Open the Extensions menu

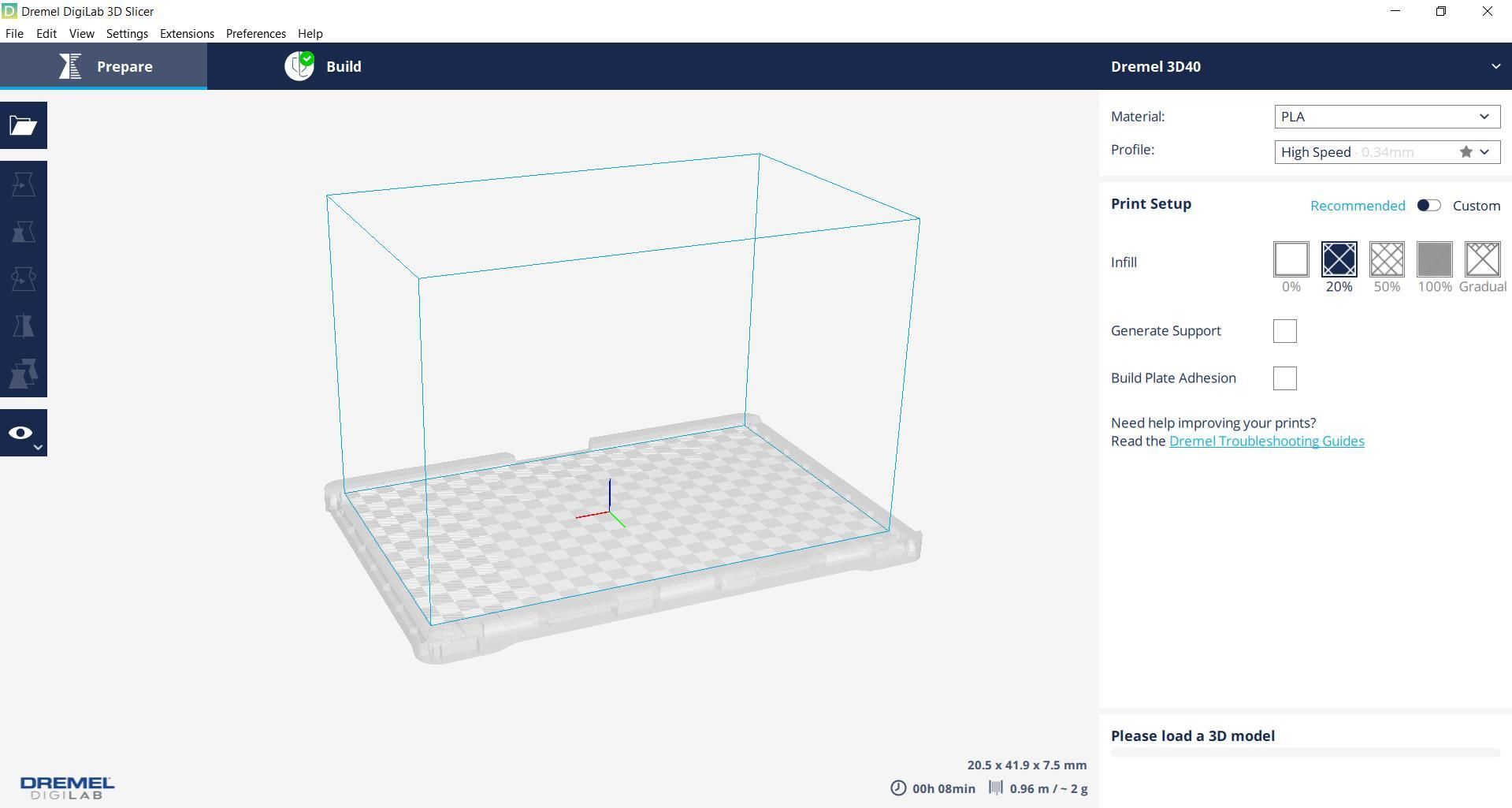pyautogui.click(x=187, y=34)
